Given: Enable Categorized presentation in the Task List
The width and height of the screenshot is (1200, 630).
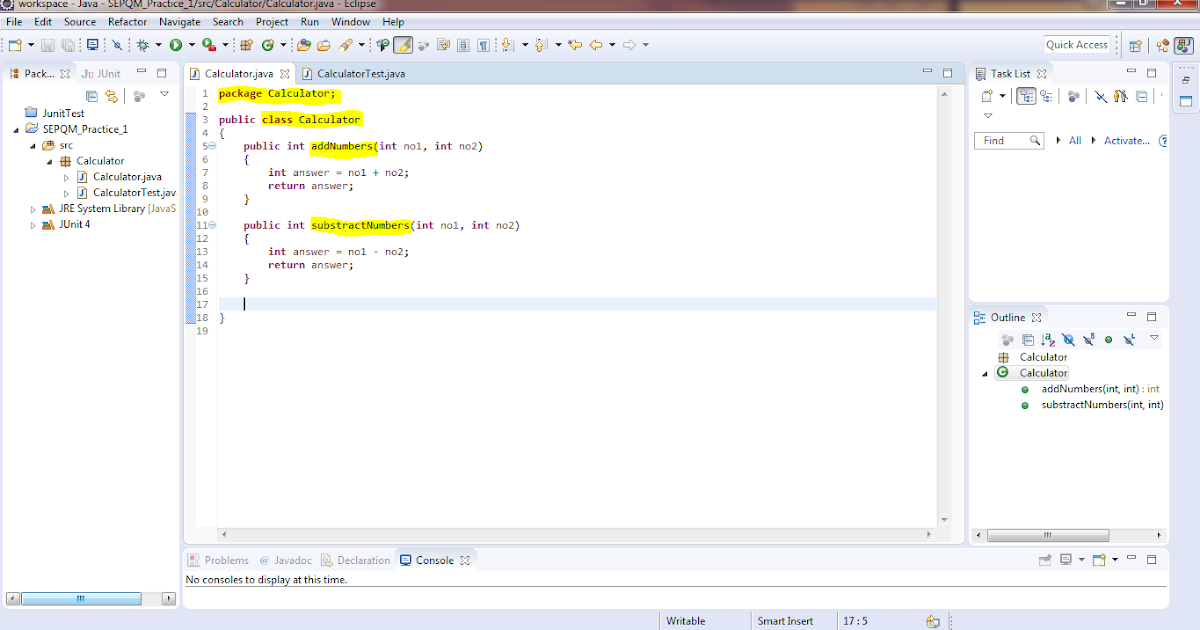Looking at the screenshot, I should (x=1026, y=97).
